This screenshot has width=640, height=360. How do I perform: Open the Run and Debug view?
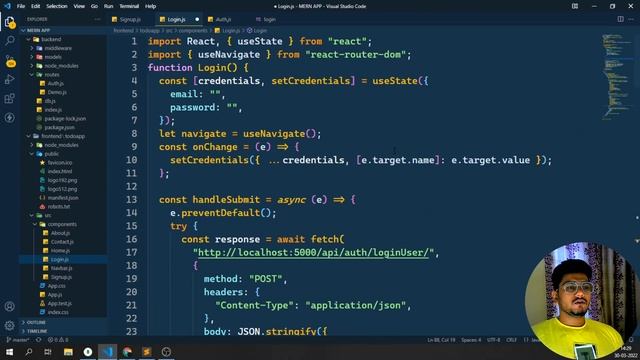[10, 79]
